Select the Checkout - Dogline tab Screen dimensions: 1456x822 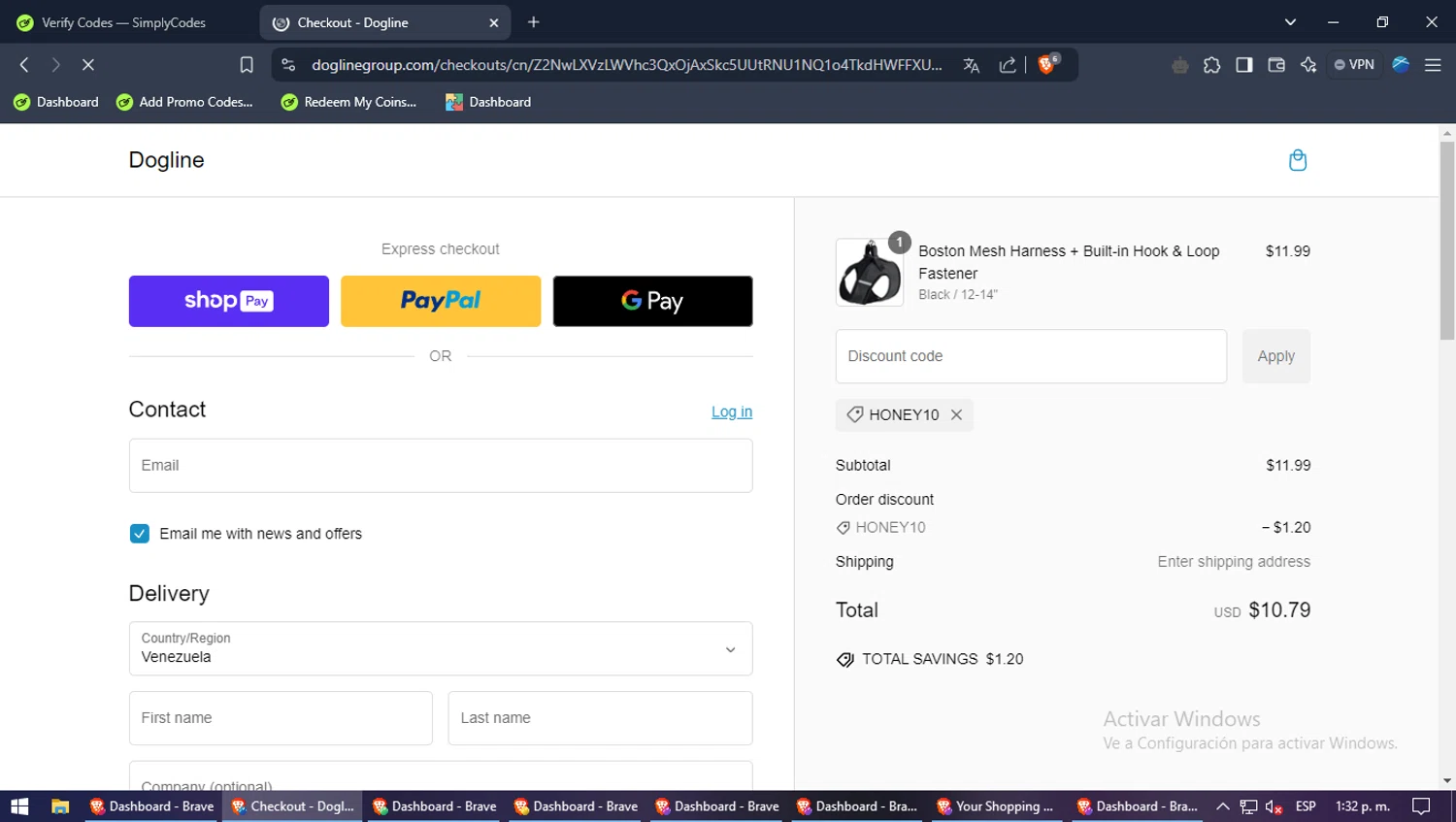(384, 22)
